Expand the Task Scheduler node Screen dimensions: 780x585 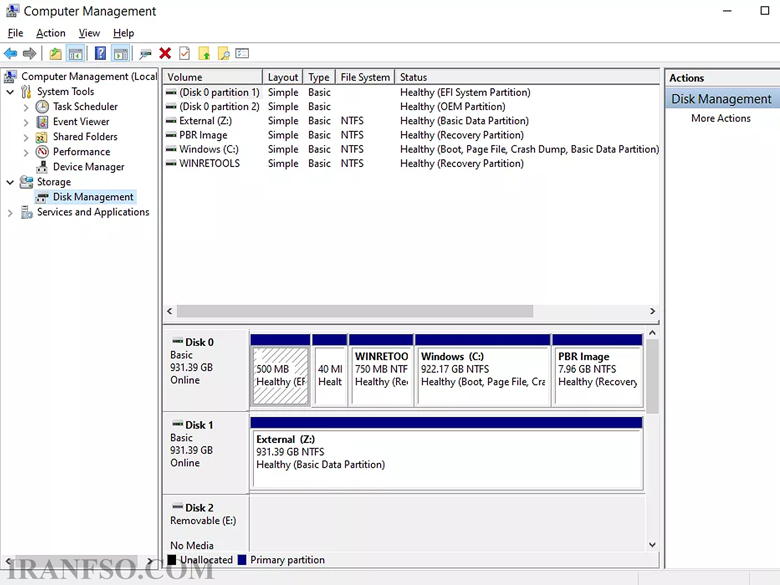click(26, 107)
